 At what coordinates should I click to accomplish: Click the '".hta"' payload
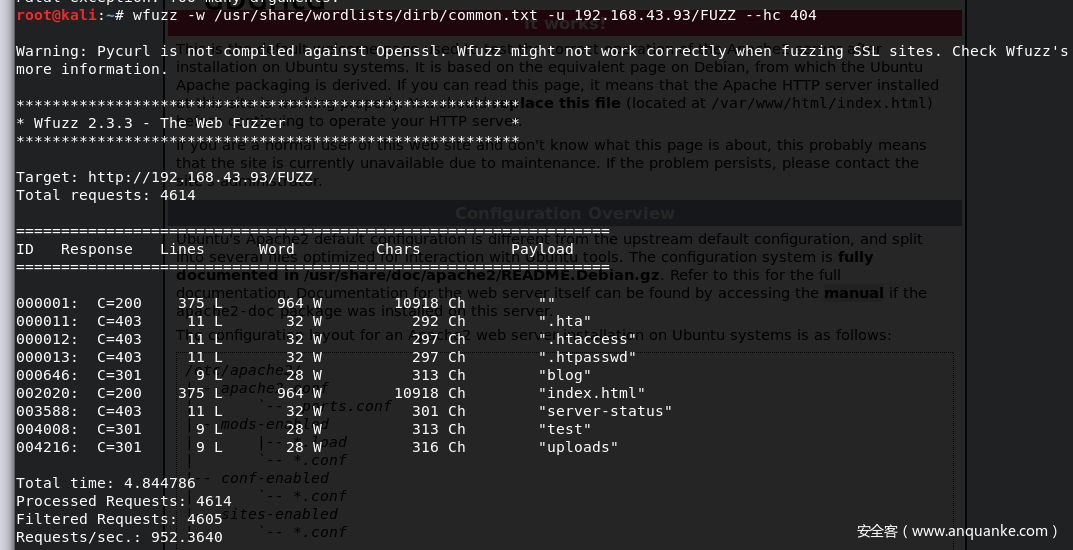click(x=565, y=321)
